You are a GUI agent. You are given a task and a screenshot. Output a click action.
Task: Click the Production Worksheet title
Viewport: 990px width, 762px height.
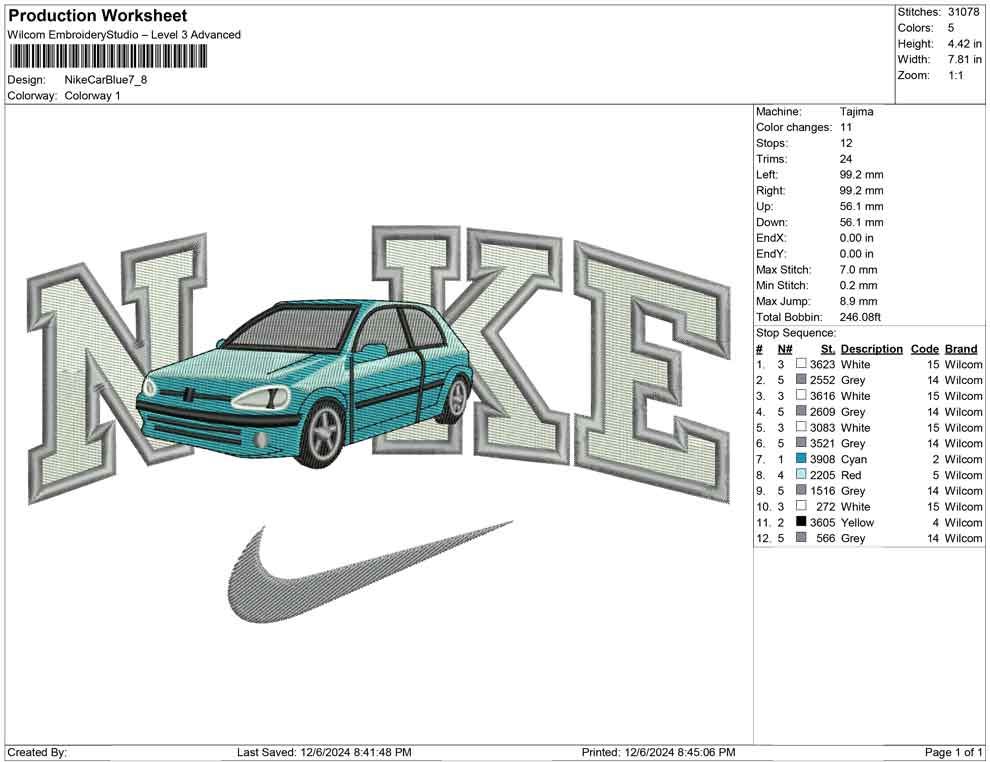point(97,15)
